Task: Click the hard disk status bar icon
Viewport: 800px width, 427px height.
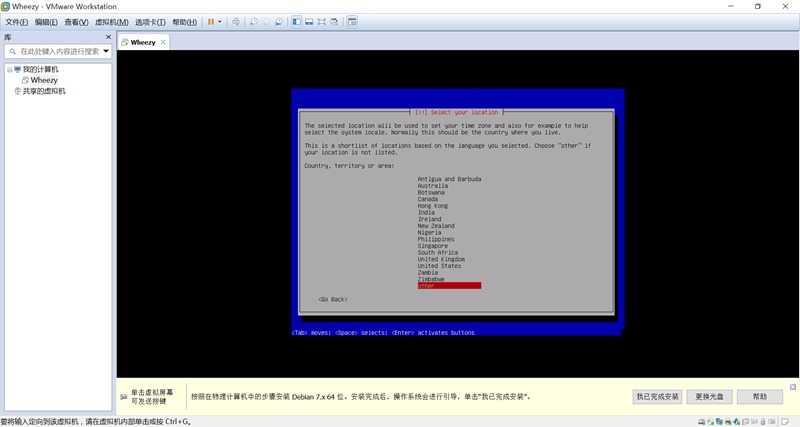Action: pyautogui.click(x=703, y=422)
